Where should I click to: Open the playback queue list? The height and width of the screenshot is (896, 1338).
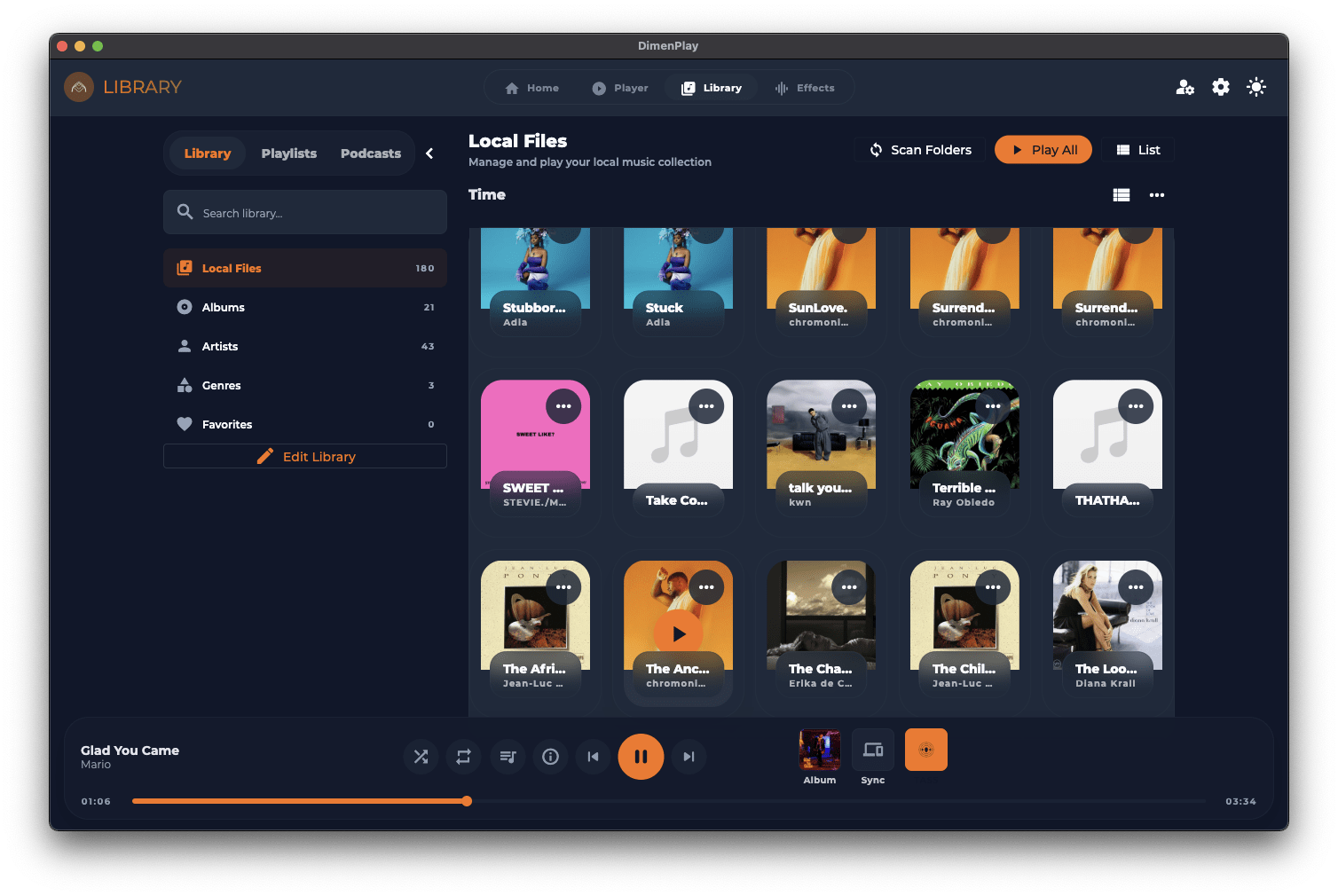(x=508, y=757)
